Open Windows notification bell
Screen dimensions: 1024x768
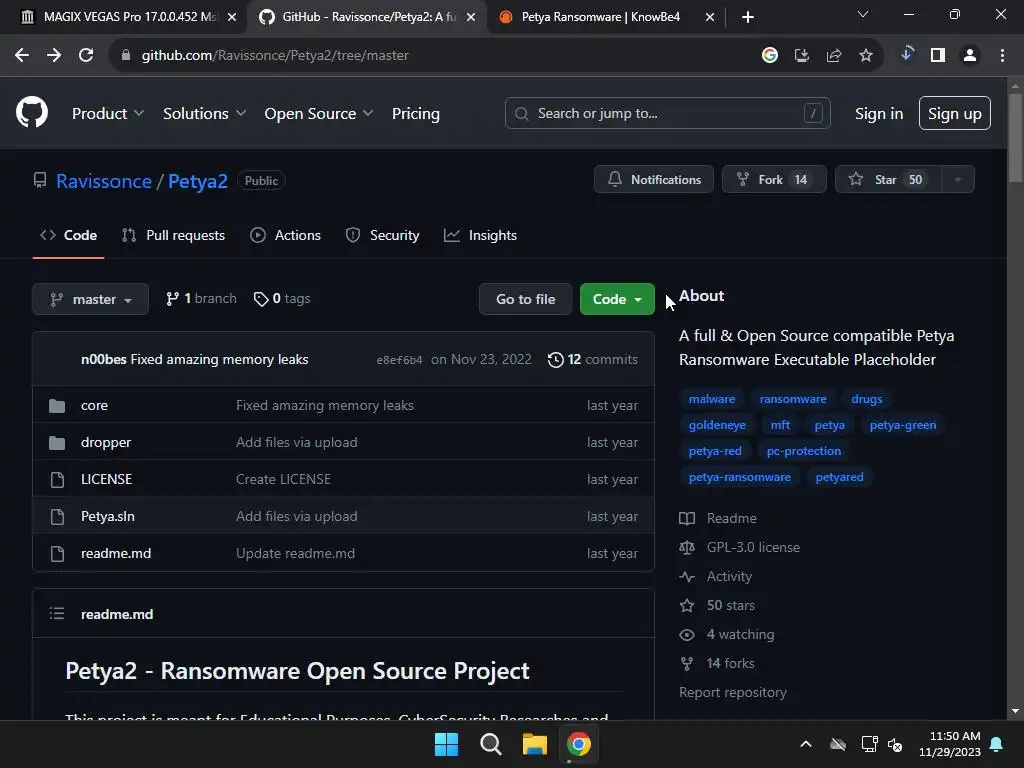[x=997, y=744]
